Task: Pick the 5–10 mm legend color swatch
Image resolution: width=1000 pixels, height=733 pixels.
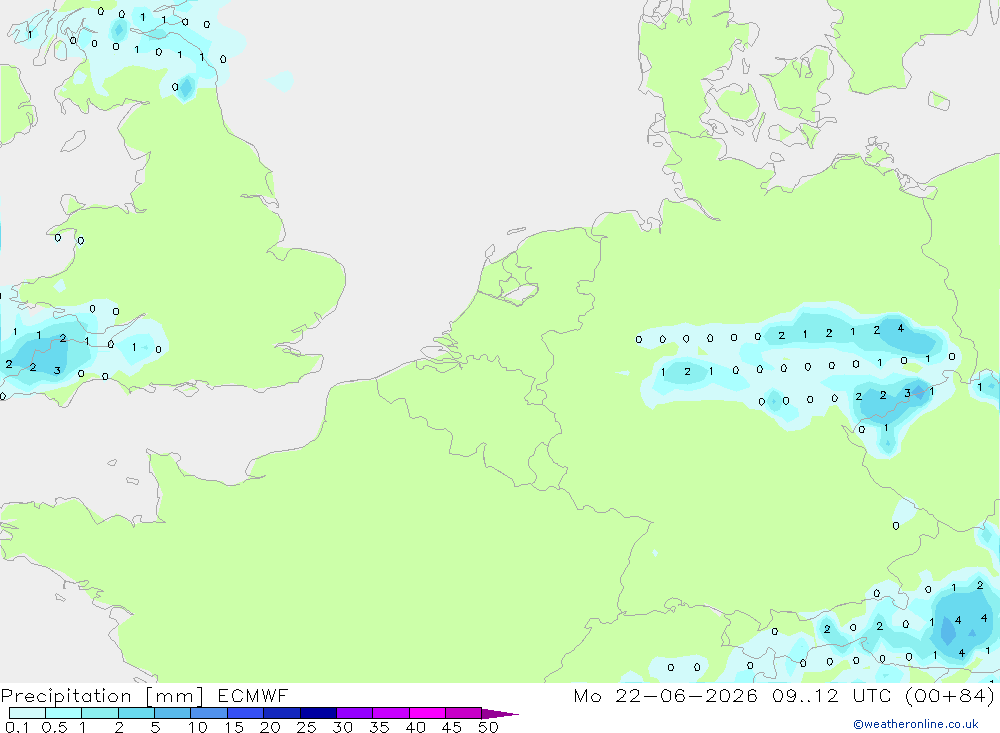Action: (173, 713)
